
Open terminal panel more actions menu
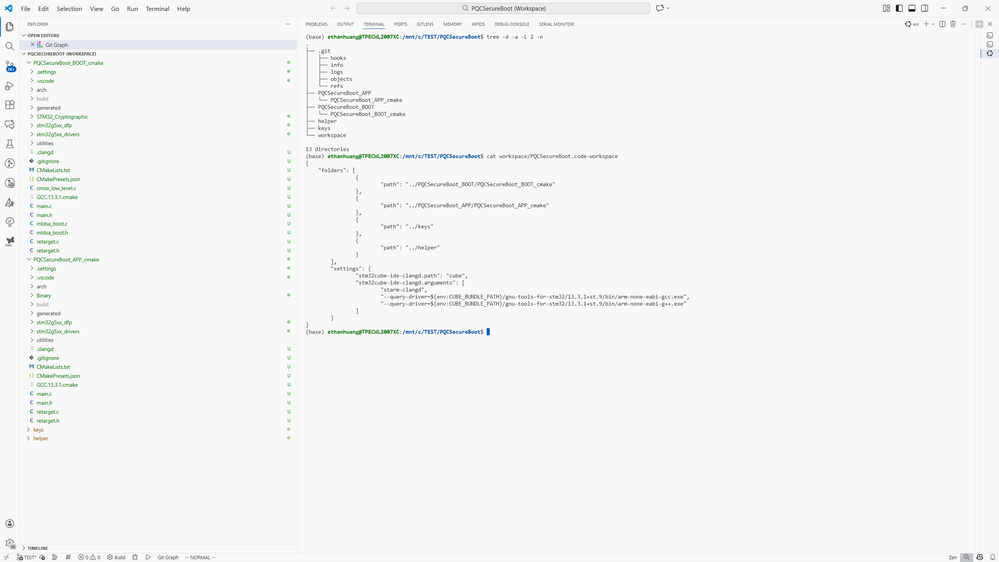pyautogui.click(x=963, y=24)
